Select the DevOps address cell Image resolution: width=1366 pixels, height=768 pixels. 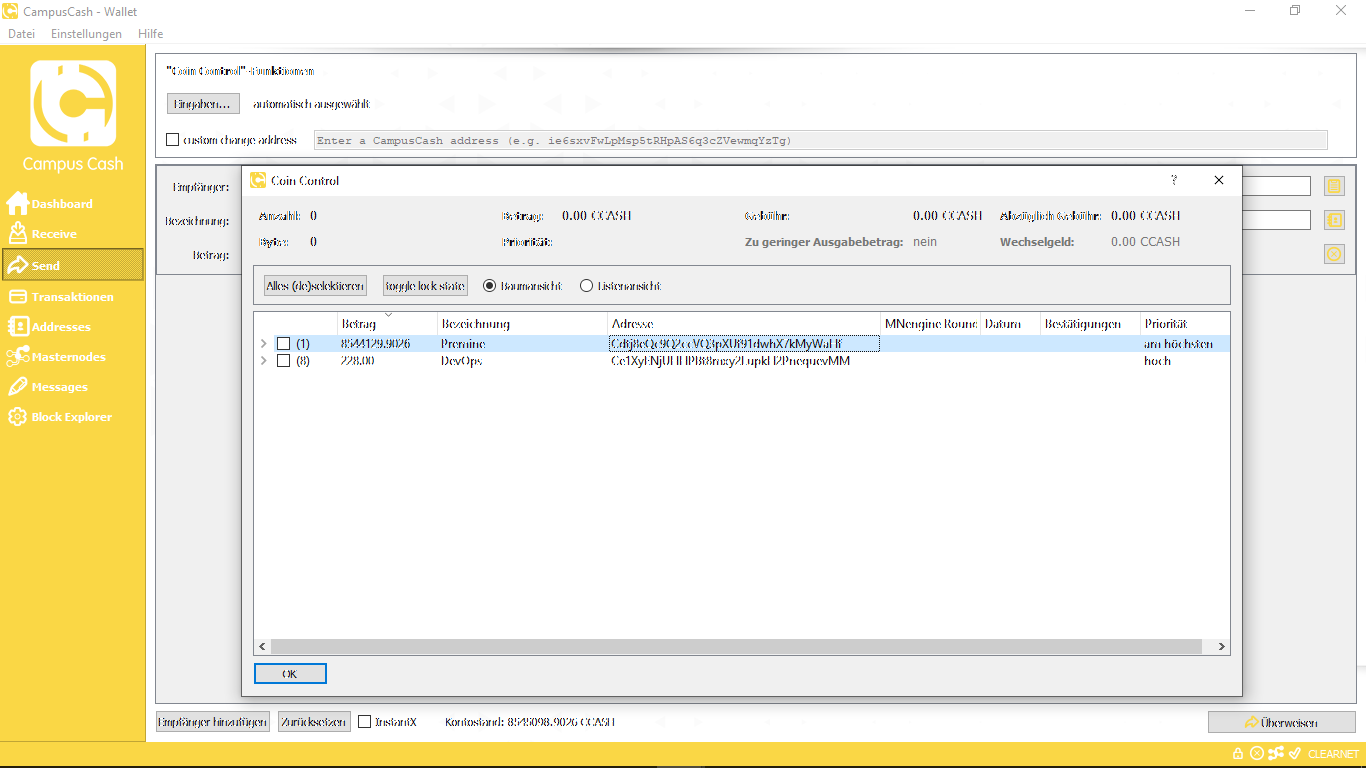(744, 361)
